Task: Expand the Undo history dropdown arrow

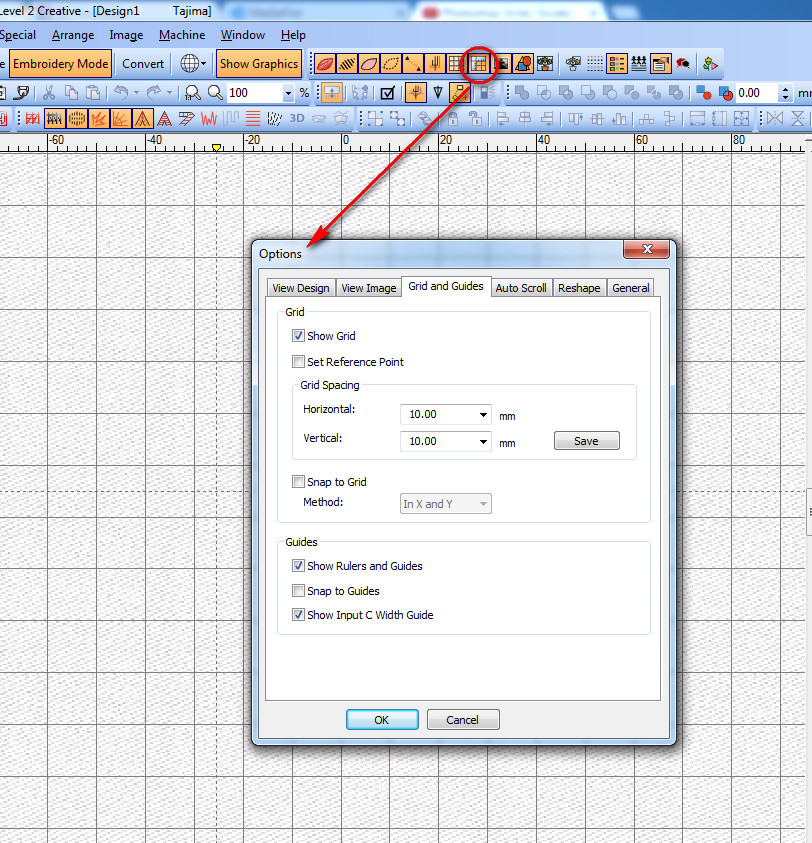Action: (x=136, y=93)
